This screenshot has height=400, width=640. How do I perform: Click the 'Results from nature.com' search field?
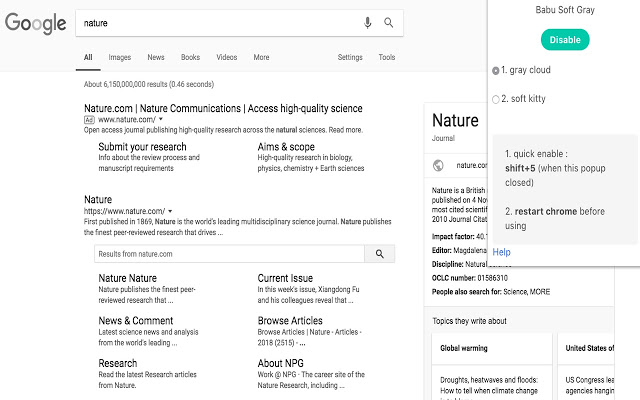(229, 254)
